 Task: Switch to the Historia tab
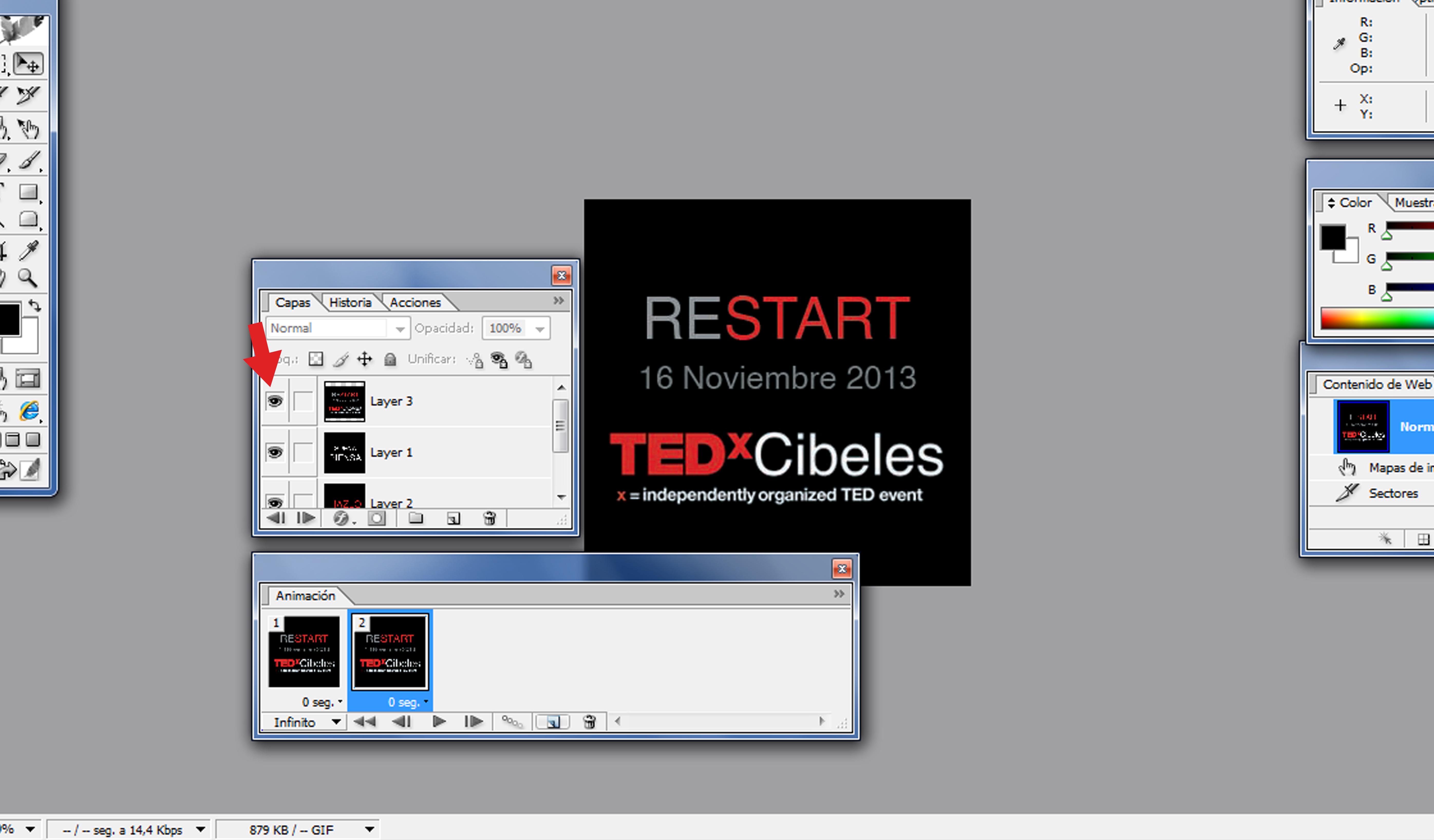[x=350, y=302]
